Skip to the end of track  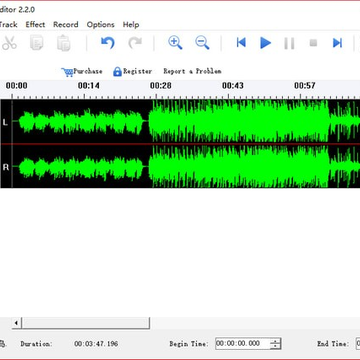[x=337, y=43]
